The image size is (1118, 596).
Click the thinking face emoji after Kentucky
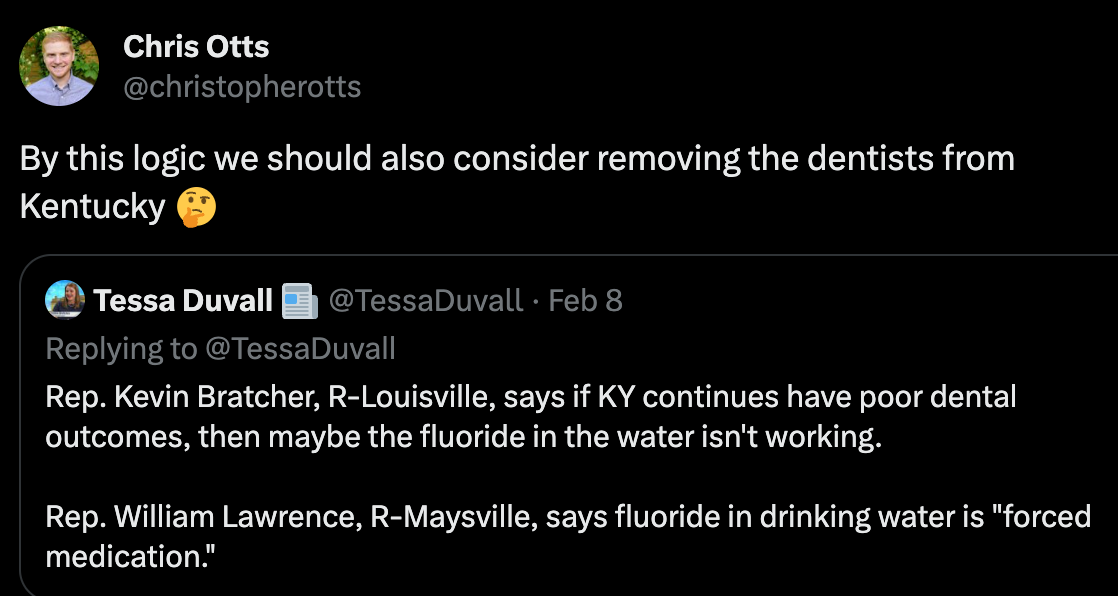[196, 206]
